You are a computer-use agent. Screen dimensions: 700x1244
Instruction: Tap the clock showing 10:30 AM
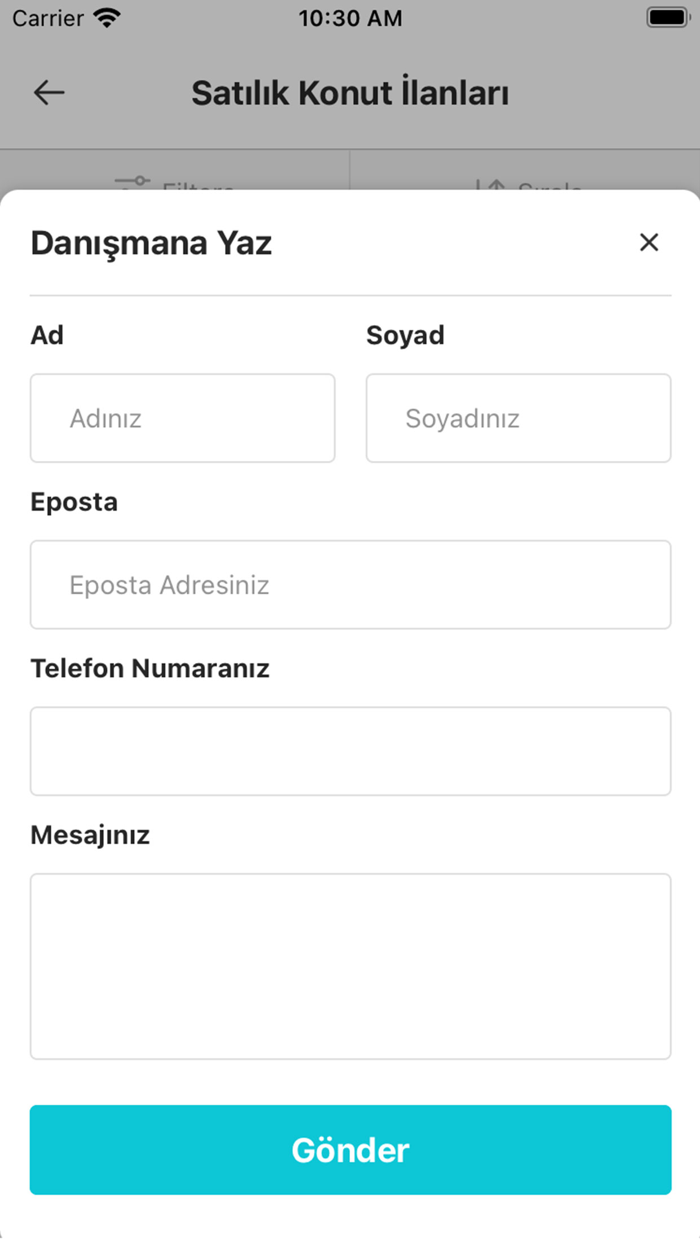click(x=350, y=17)
